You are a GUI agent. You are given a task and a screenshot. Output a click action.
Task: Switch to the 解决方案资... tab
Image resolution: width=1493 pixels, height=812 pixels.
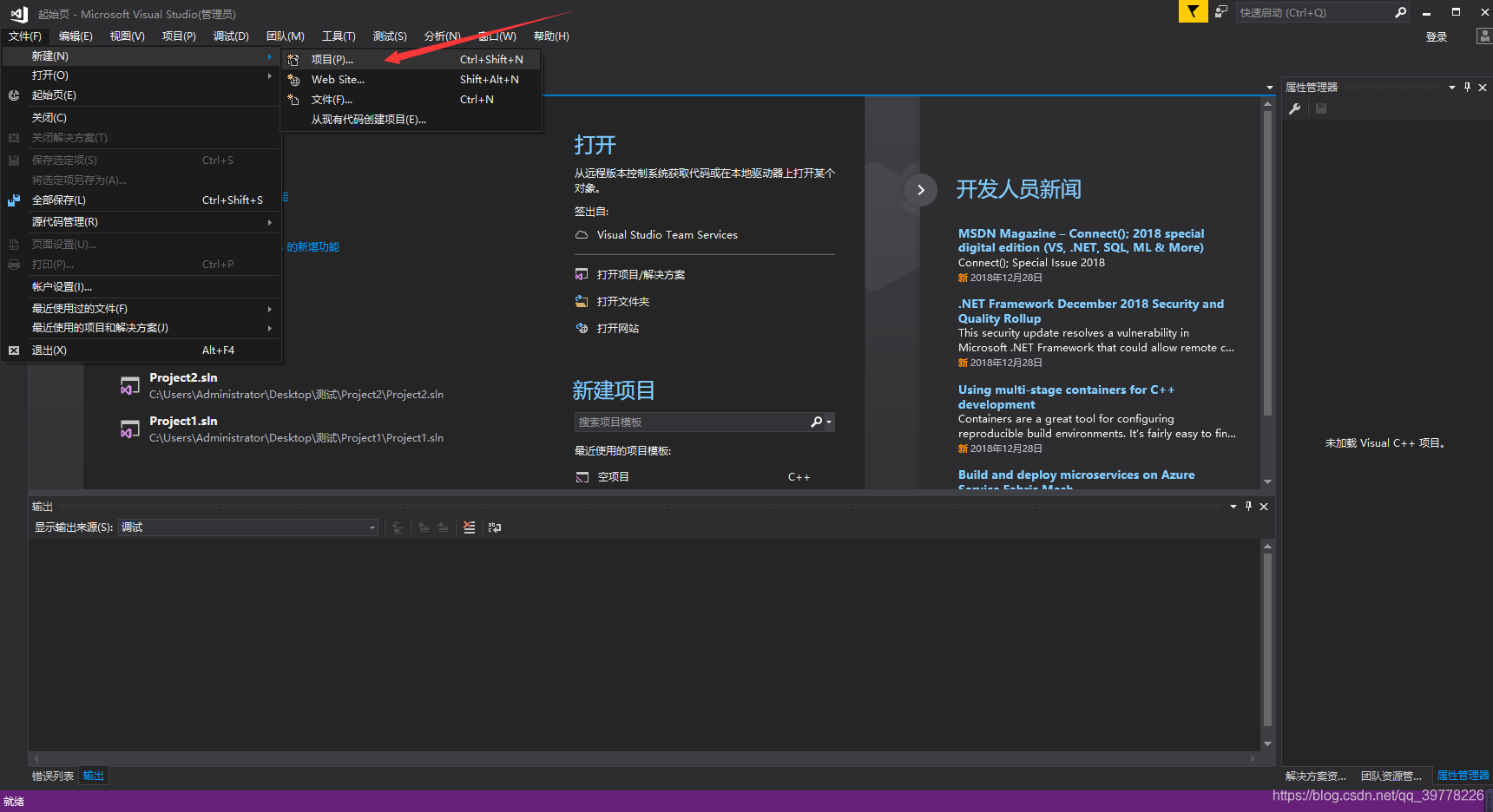click(1316, 776)
